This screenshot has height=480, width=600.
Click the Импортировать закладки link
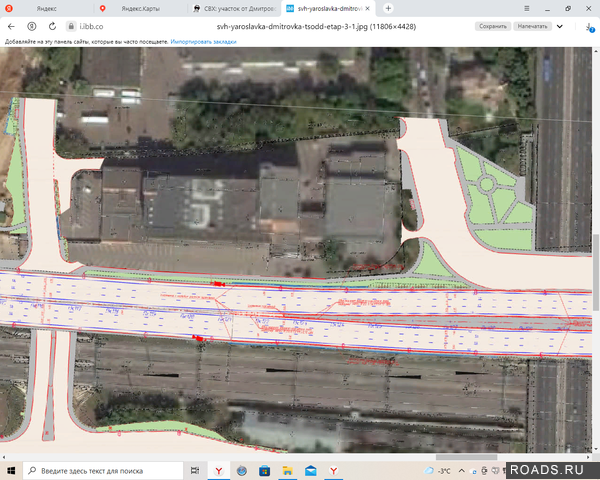[204, 43]
